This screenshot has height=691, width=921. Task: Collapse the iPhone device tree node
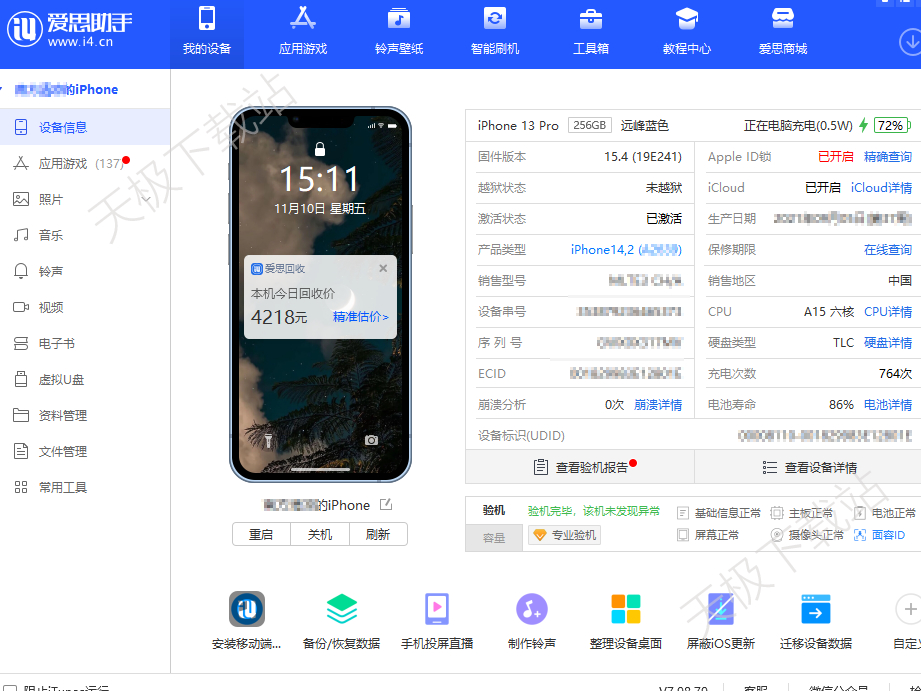[x=2, y=89]
